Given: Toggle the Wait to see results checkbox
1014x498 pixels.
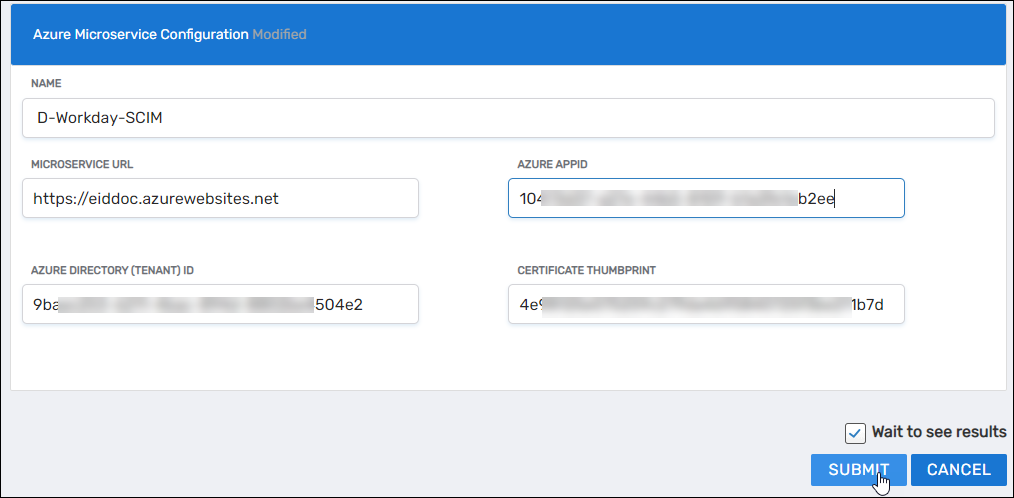Looking at the screenshot, I should (x=855, y=432).
